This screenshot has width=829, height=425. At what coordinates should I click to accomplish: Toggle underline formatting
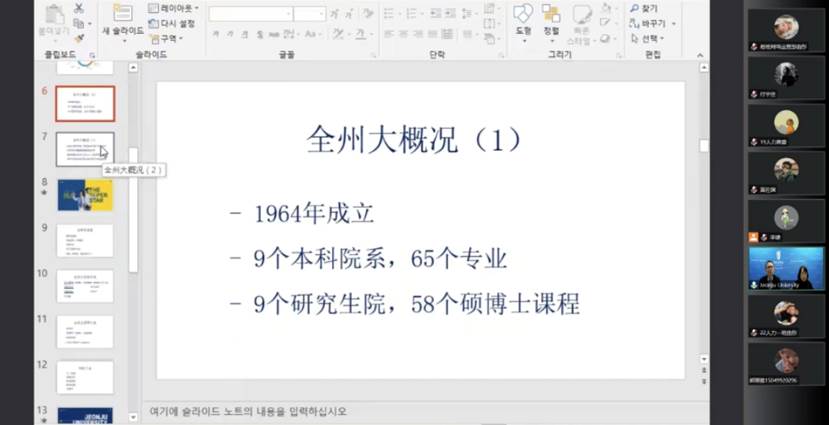click(x=244, y=34)
